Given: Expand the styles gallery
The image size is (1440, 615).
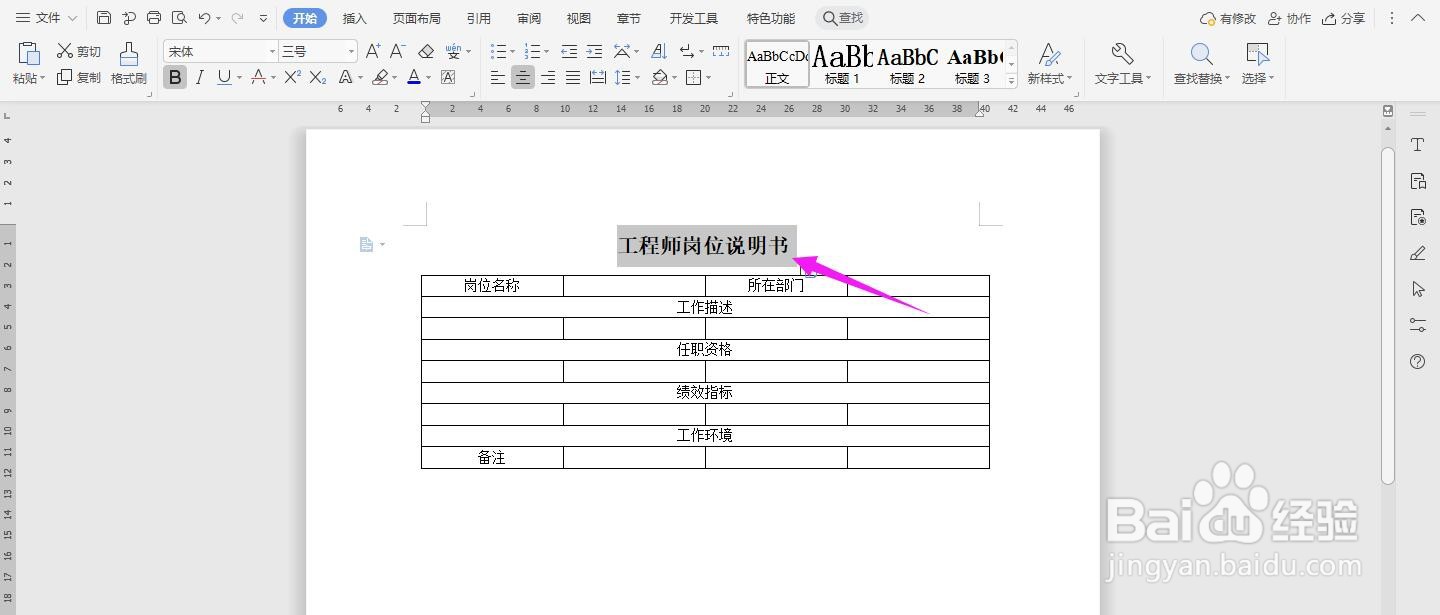Looking at the screenshot, I should pyautogui.click(x=1011, y=80).
